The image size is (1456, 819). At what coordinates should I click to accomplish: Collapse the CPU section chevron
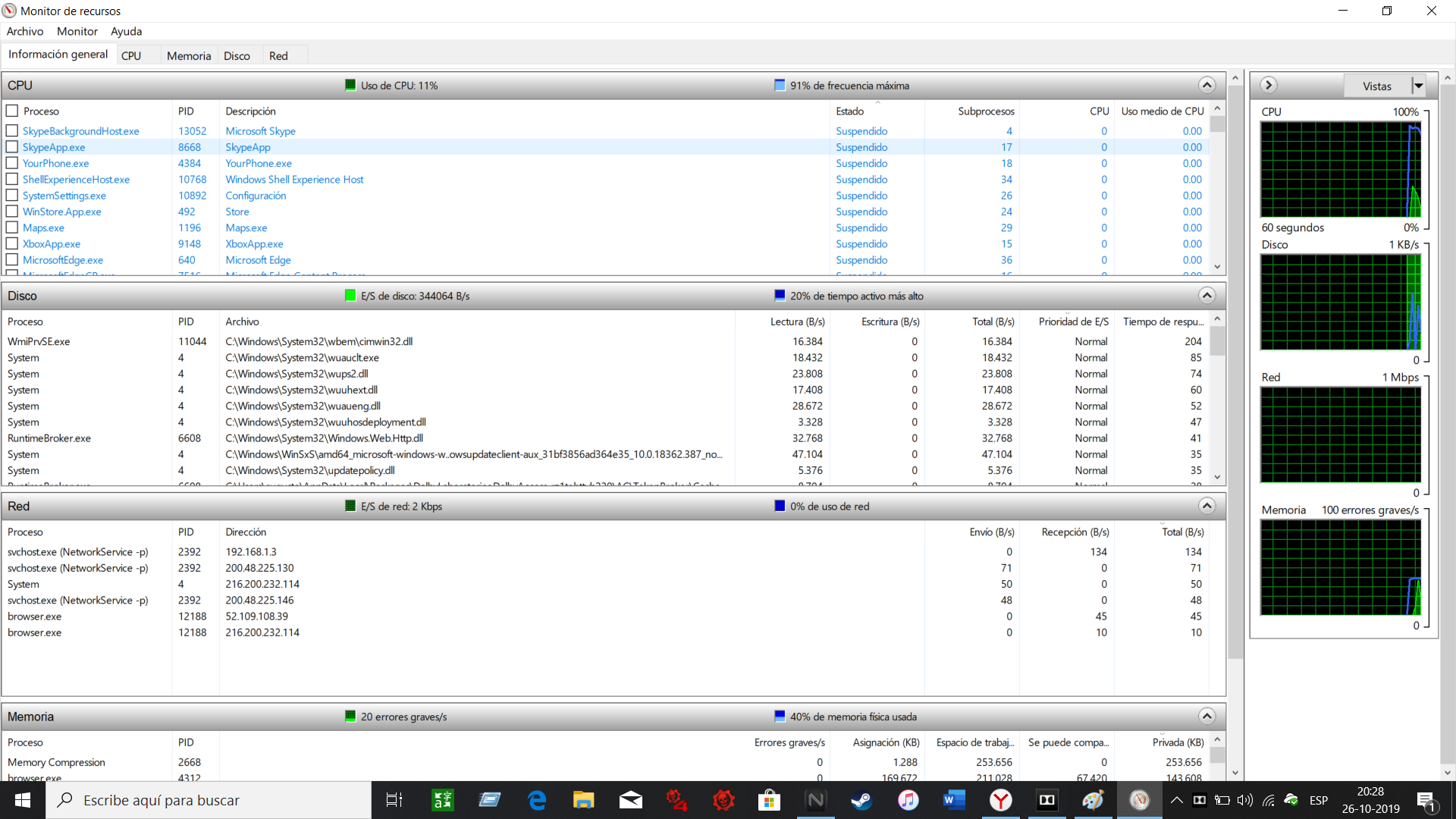[1207, 85]
